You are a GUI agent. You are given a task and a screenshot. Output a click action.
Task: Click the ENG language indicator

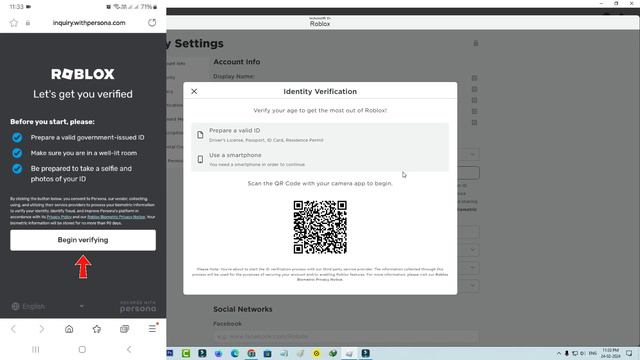coord(593,353)
